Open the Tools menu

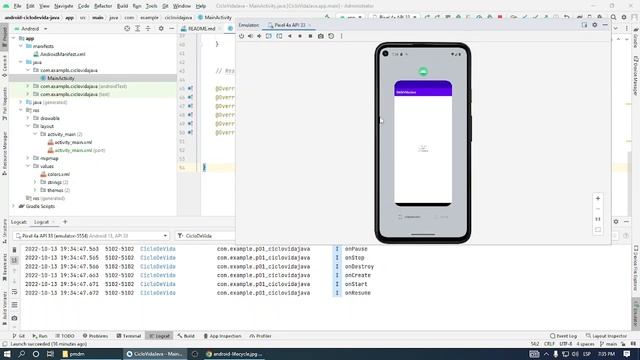(x=151, y=6)
